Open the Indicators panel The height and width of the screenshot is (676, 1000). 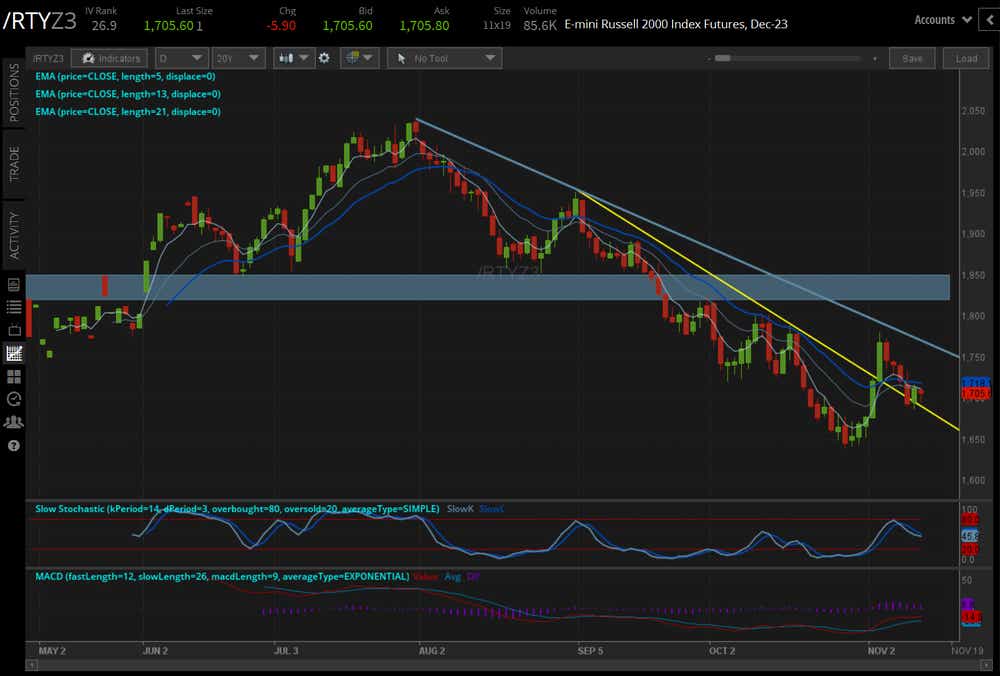click(112, 58)
